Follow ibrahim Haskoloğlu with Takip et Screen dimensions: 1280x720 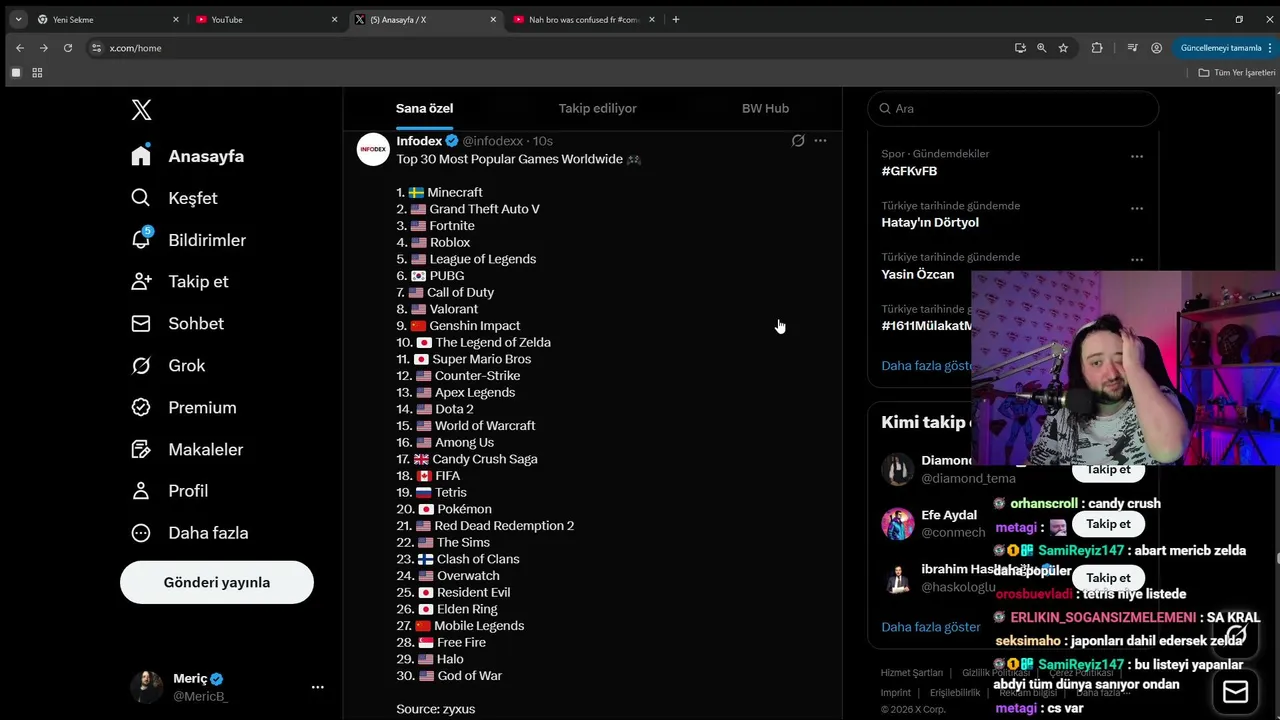pyautogui.click(x=1108, y=578)
